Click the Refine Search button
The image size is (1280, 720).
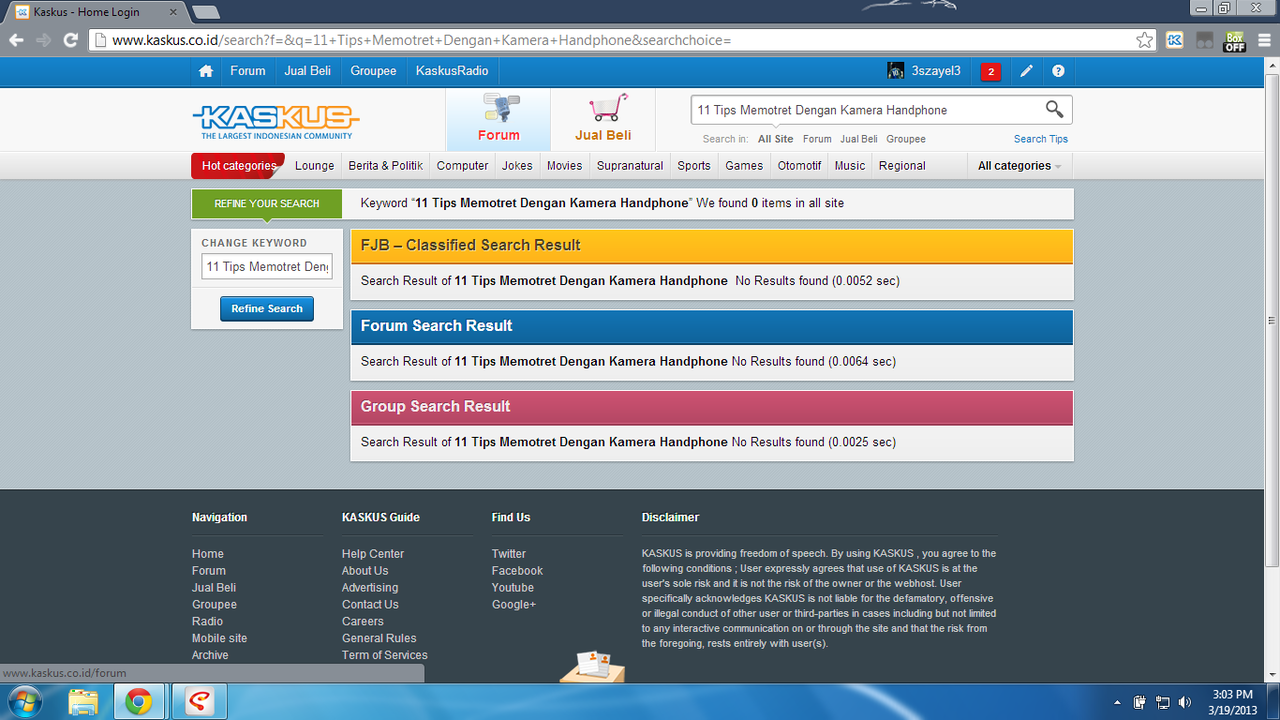point(267,309)
